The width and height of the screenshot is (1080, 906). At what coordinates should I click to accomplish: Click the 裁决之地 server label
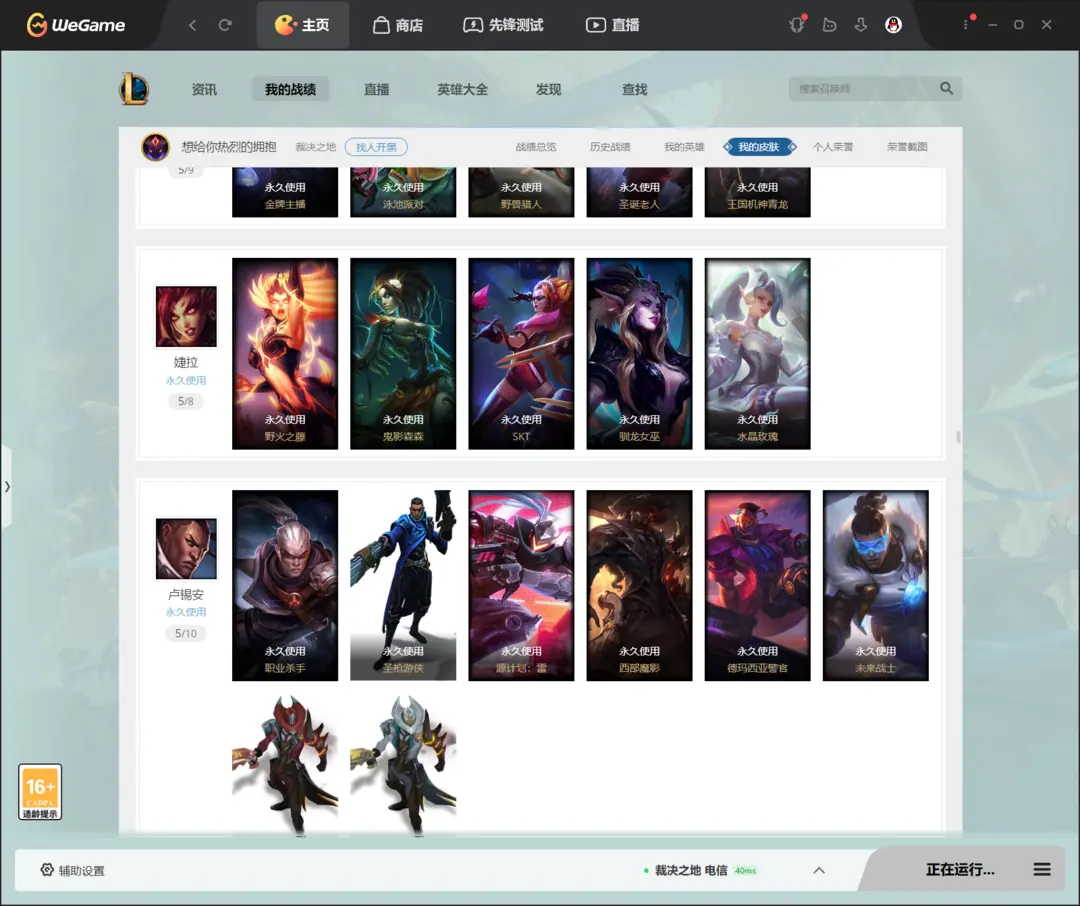[315, 147]
